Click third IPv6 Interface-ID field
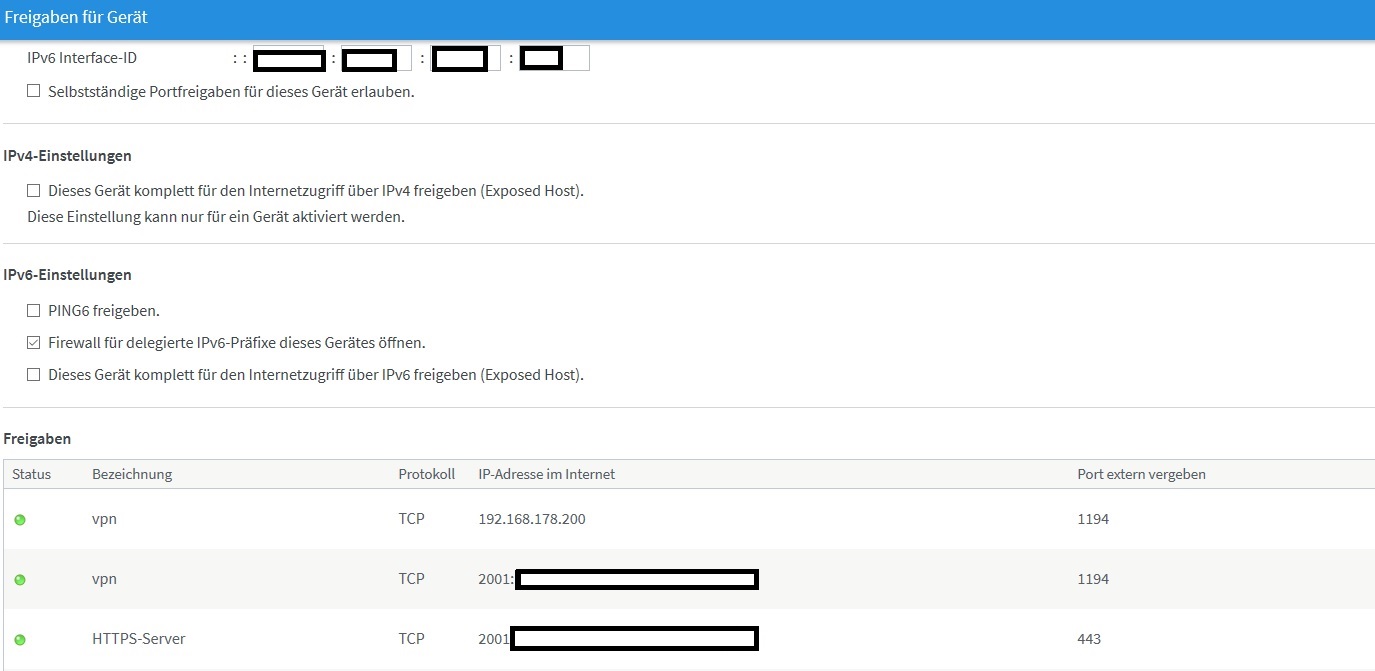1375x671 pixels. 465,59
